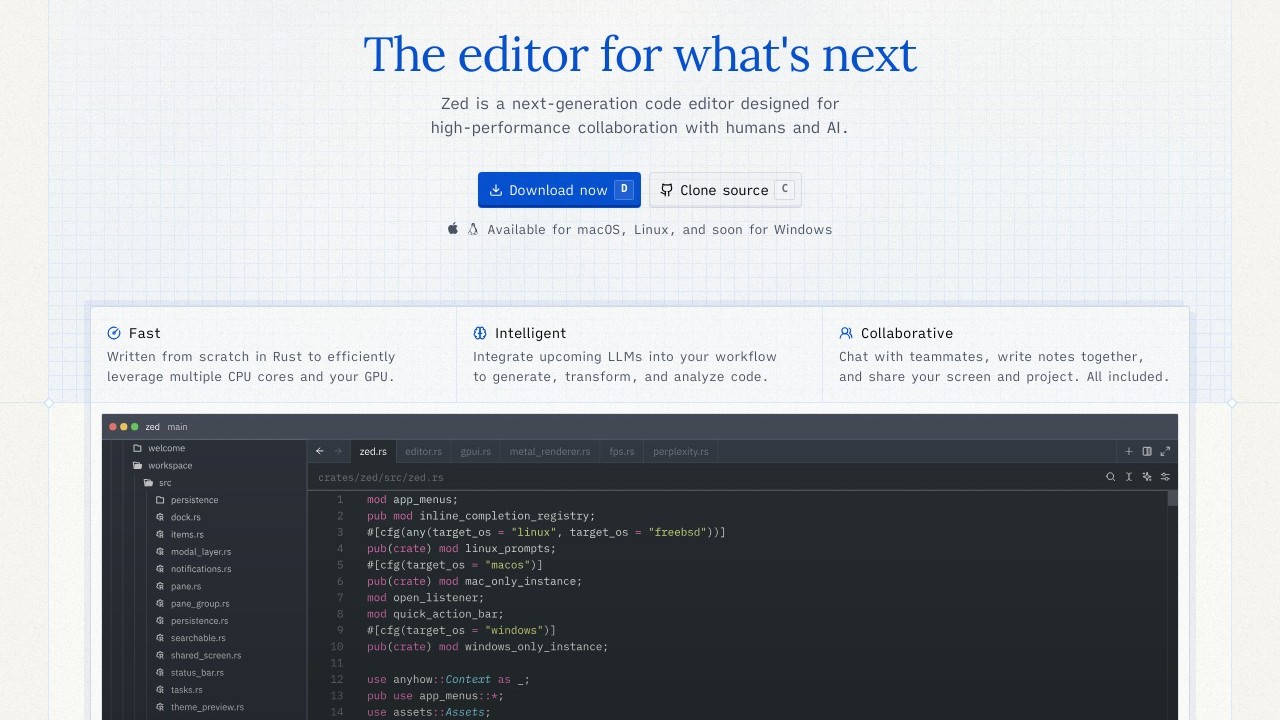Viewport: 1280px width, 720px height.
Task: Click the editor's vertical scrollbar thumb
Action: click(x=1173, y=498)
